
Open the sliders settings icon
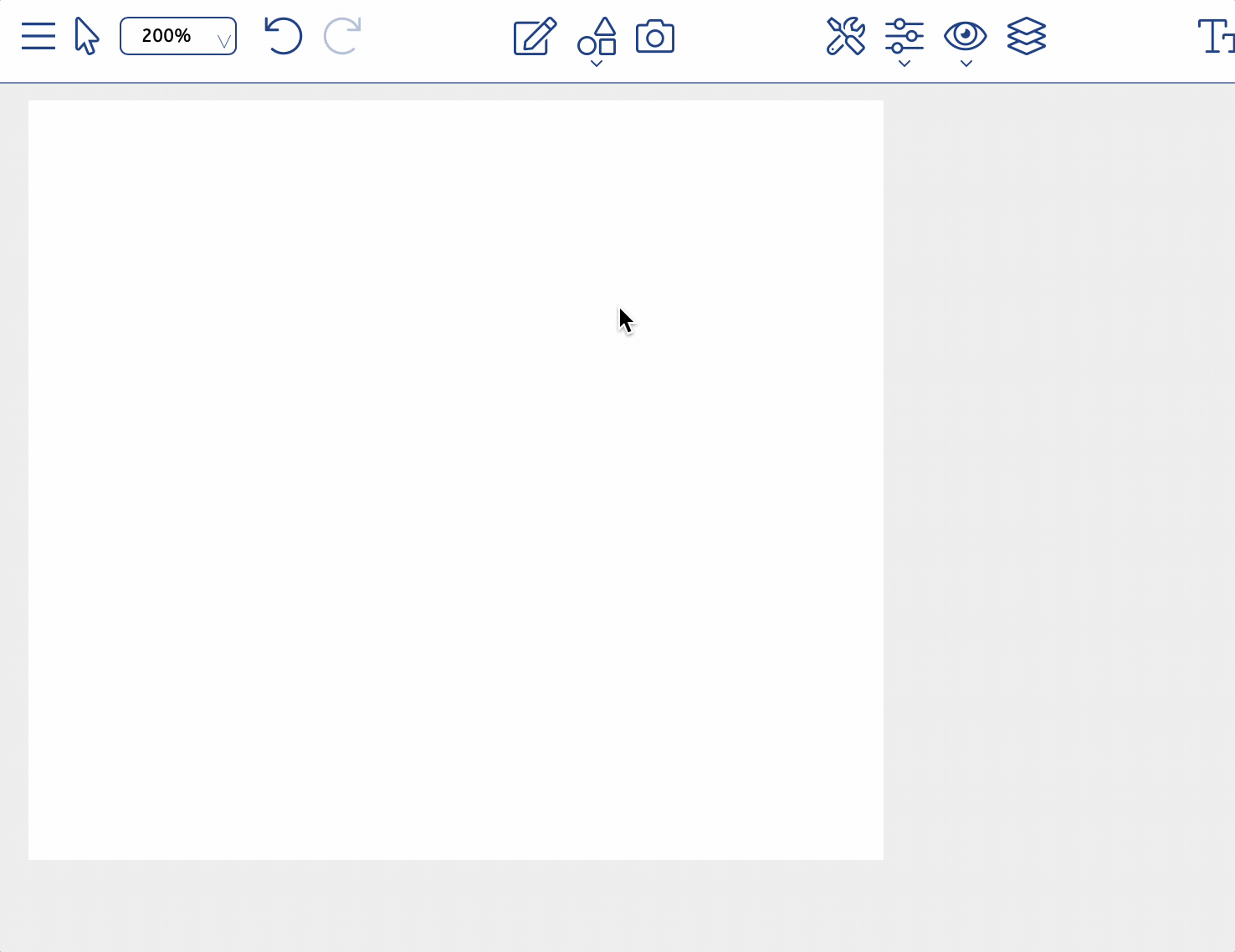tap(904, 36)
